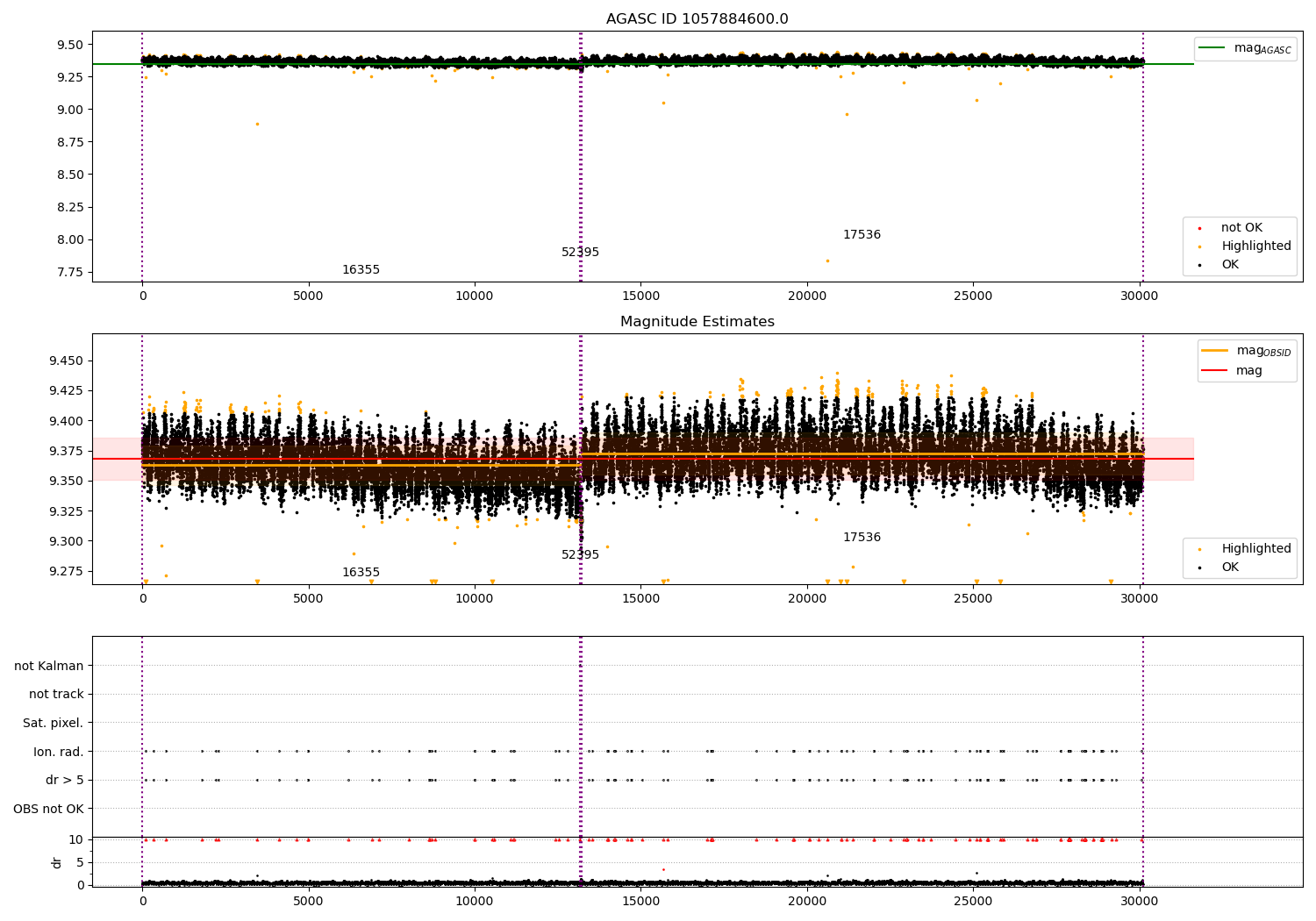Click the 'OBS not OK' axis label
The height and width of the screenshot is (921, 1316).
coord(48,810)
